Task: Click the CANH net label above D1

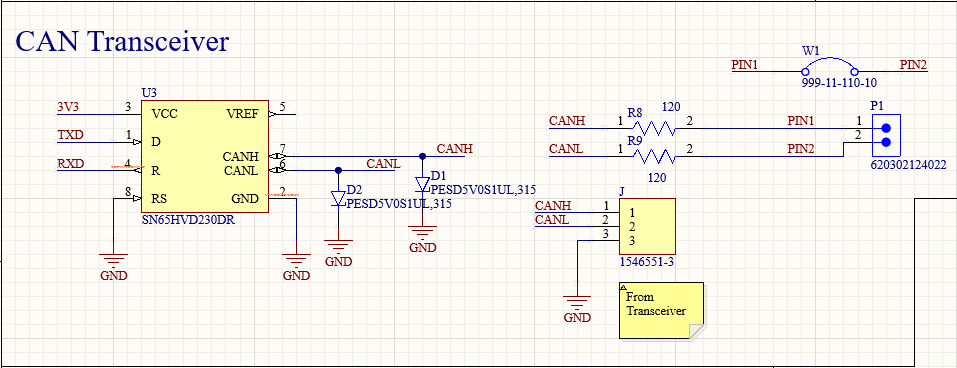Action: 454,148
